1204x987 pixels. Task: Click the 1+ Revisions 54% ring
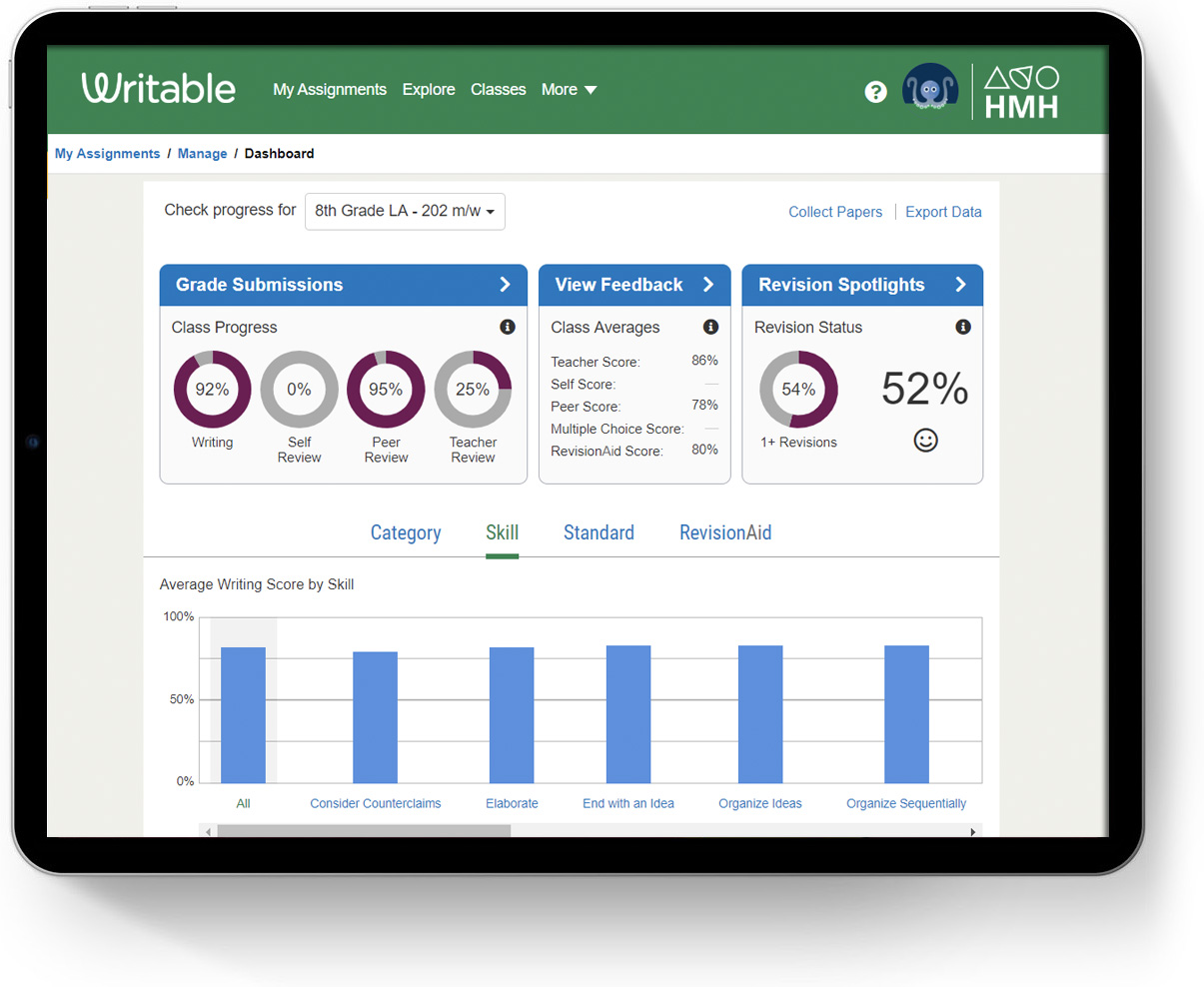798,389
